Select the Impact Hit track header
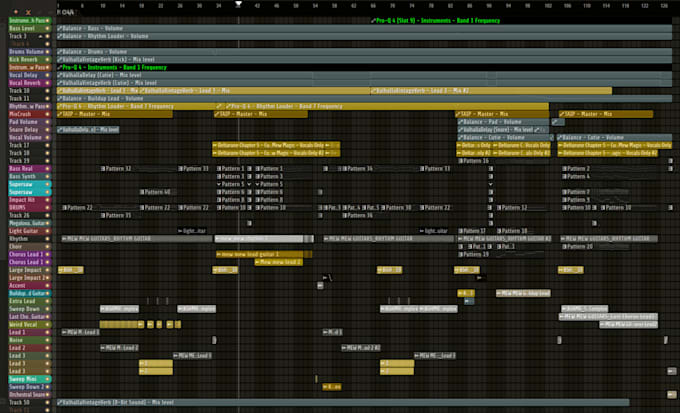The width and height of the screenshot is (680, 413). (30, 200)
